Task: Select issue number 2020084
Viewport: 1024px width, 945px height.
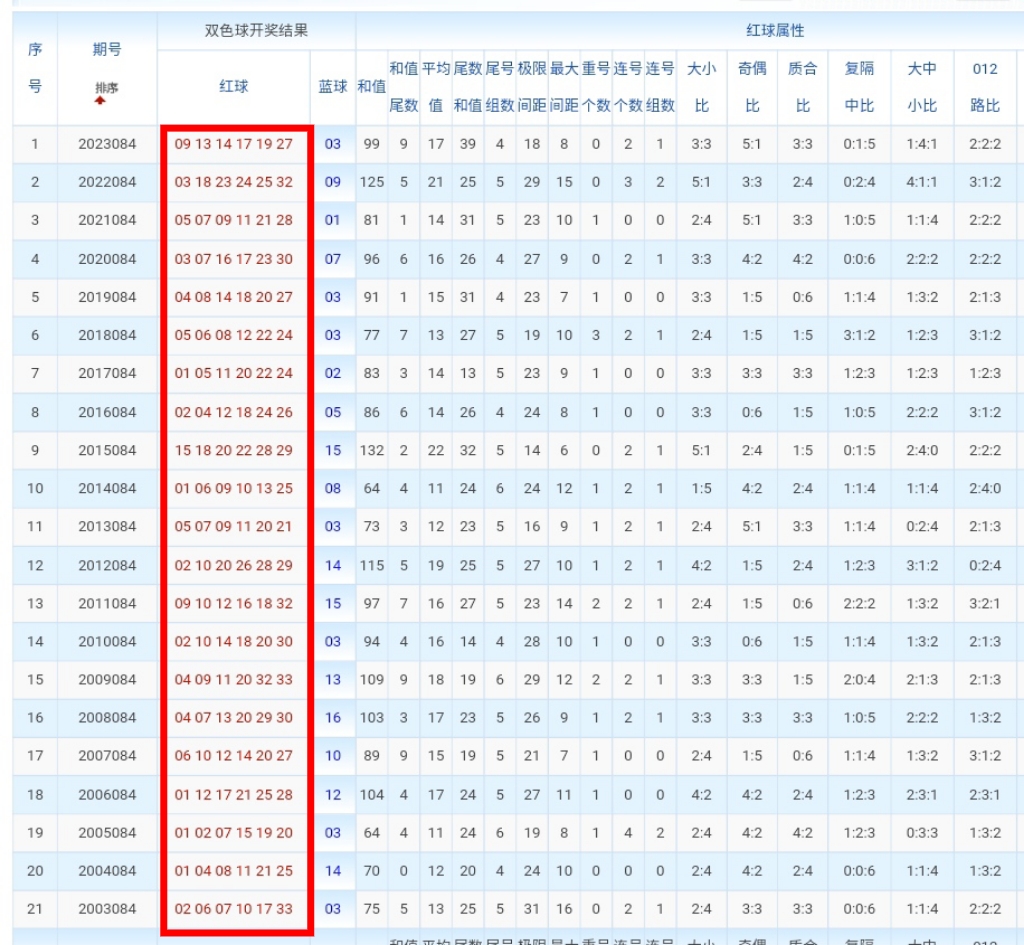Action: [x=107, y=259]
